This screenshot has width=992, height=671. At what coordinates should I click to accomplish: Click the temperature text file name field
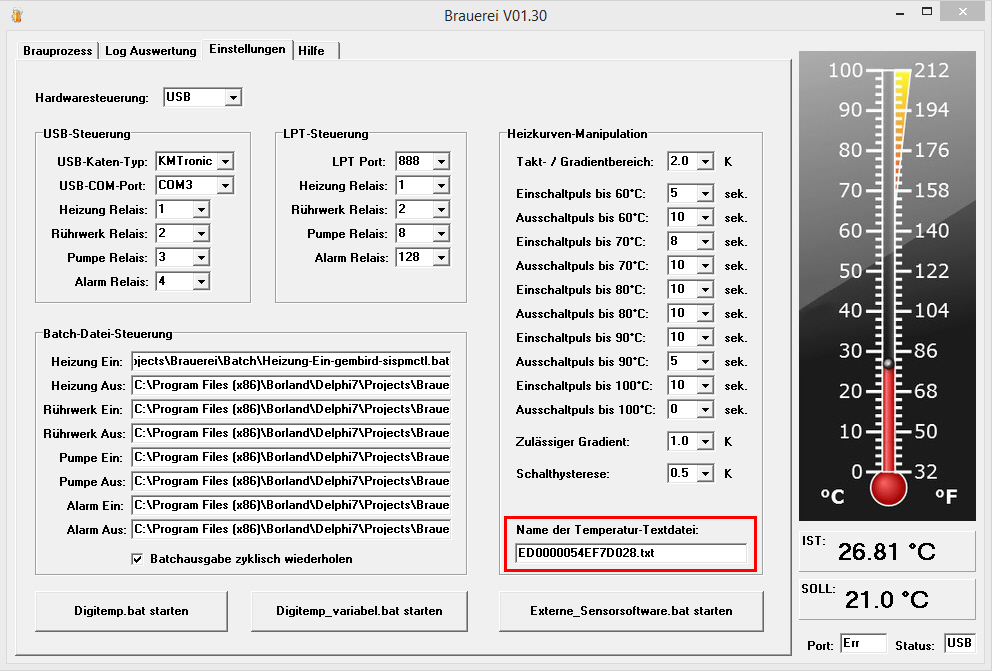pos(630,553)
